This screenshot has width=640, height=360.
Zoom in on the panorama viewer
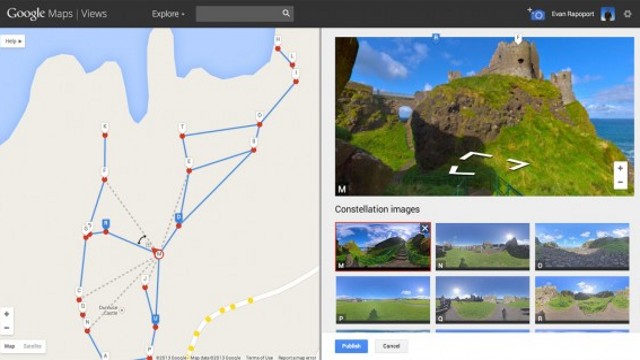pos(620,168)
